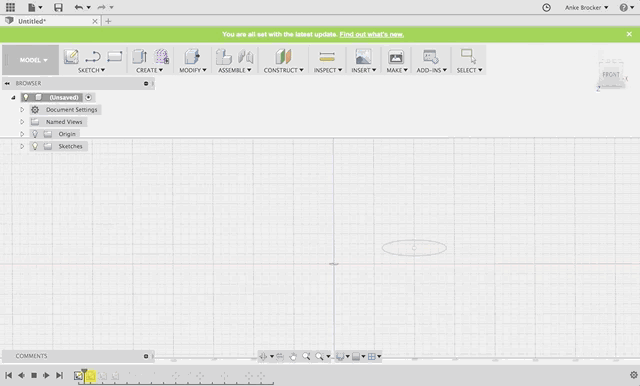Follow the 'Find out what's new' link

[x=371, y=34]
